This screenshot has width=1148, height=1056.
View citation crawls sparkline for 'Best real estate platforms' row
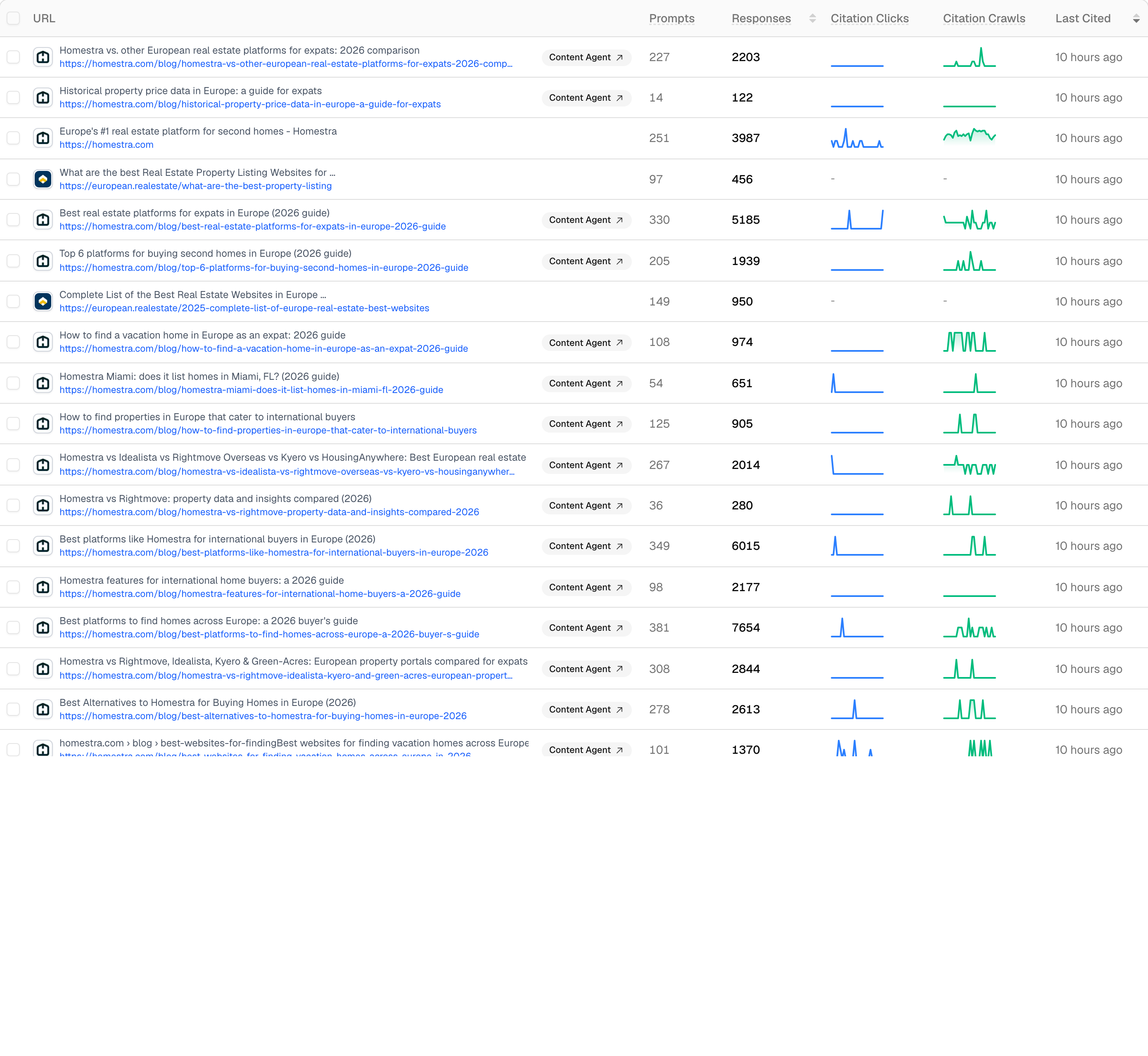point(969,220)
